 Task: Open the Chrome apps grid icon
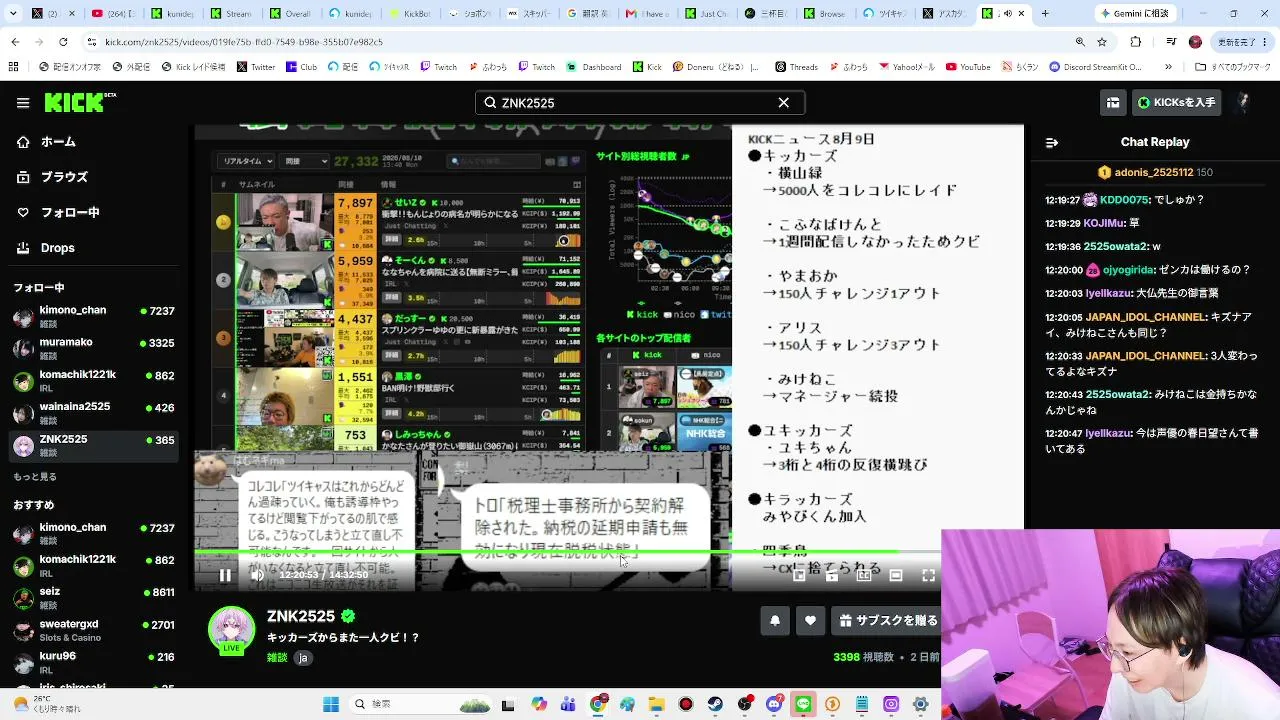pos(13,67)
